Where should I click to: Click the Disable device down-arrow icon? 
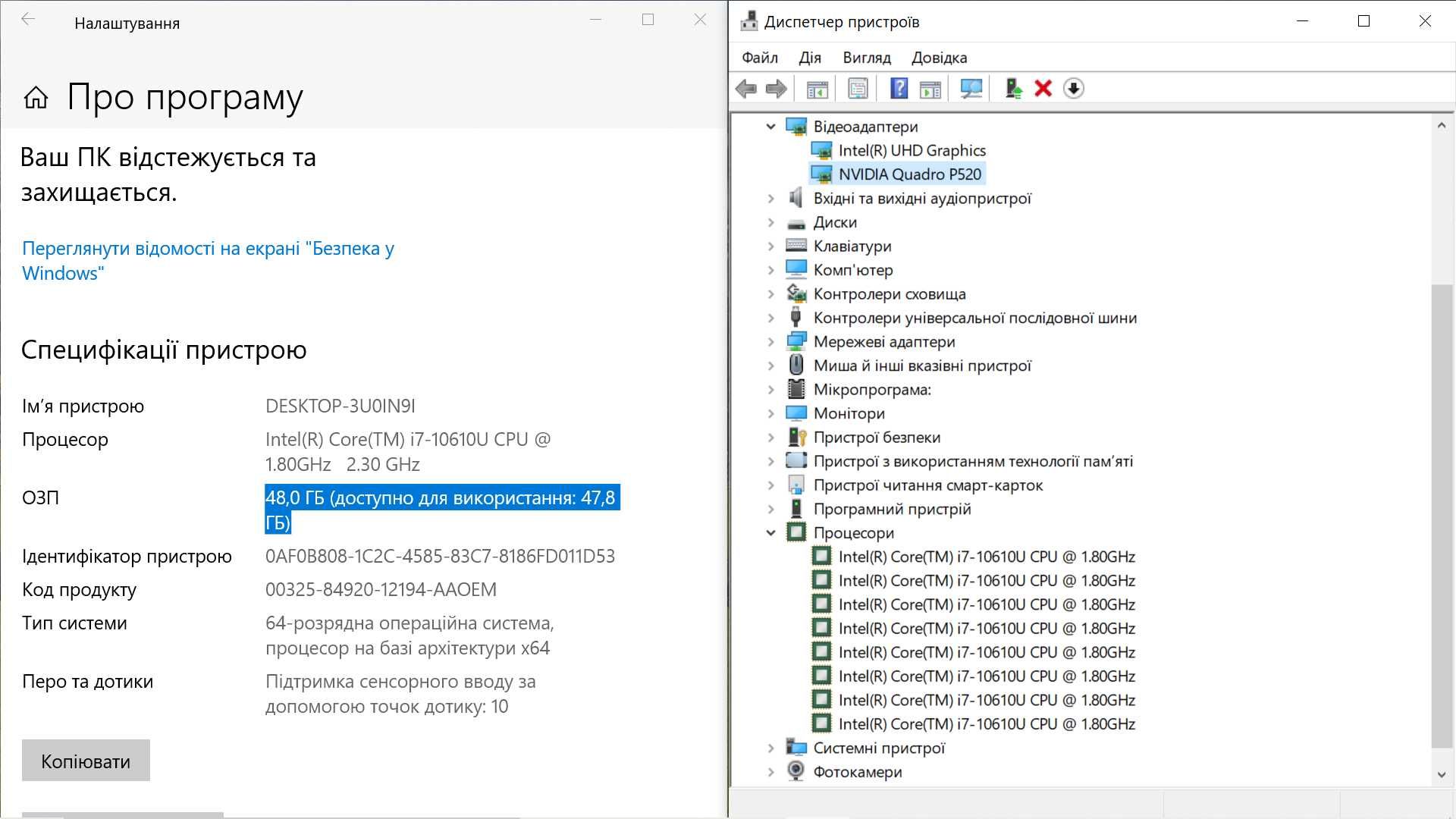click(1073, 89)
